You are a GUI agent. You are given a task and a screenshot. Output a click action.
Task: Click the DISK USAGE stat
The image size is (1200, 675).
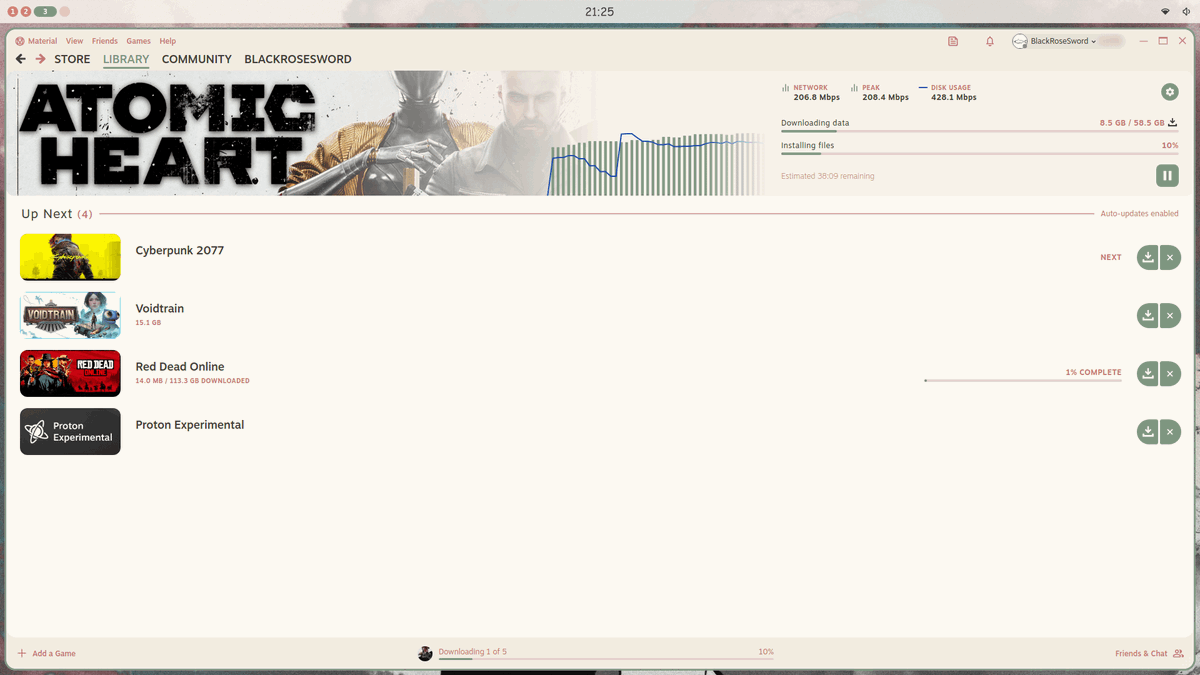948,93
